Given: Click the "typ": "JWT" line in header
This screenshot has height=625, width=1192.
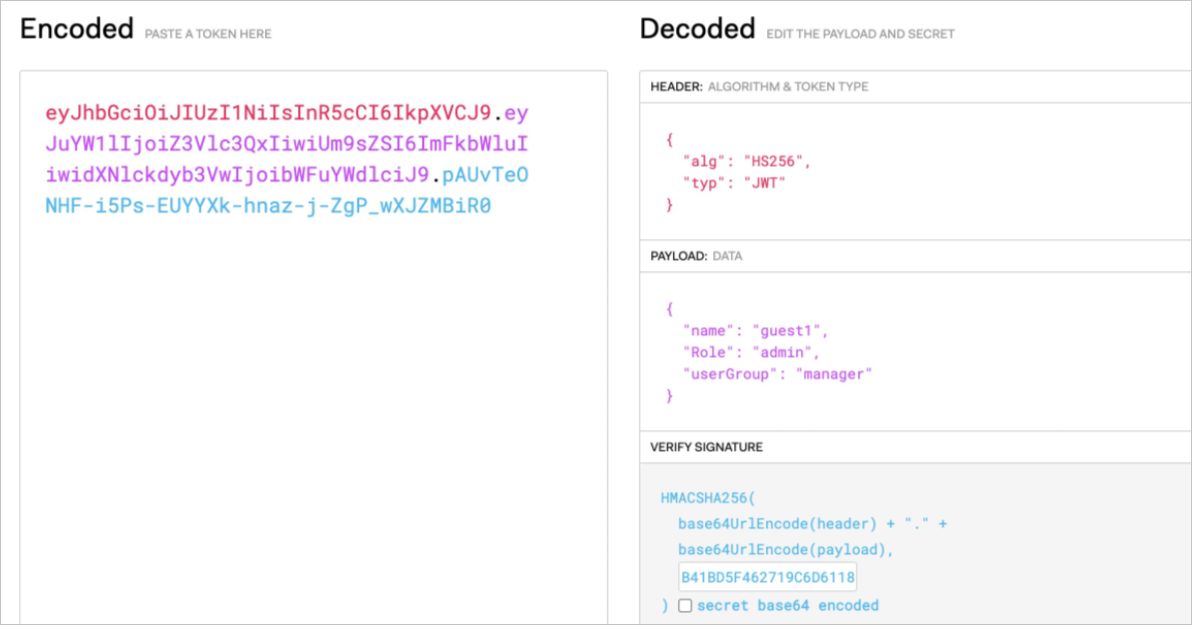Looking at the screenshot, I should [734, 182].
